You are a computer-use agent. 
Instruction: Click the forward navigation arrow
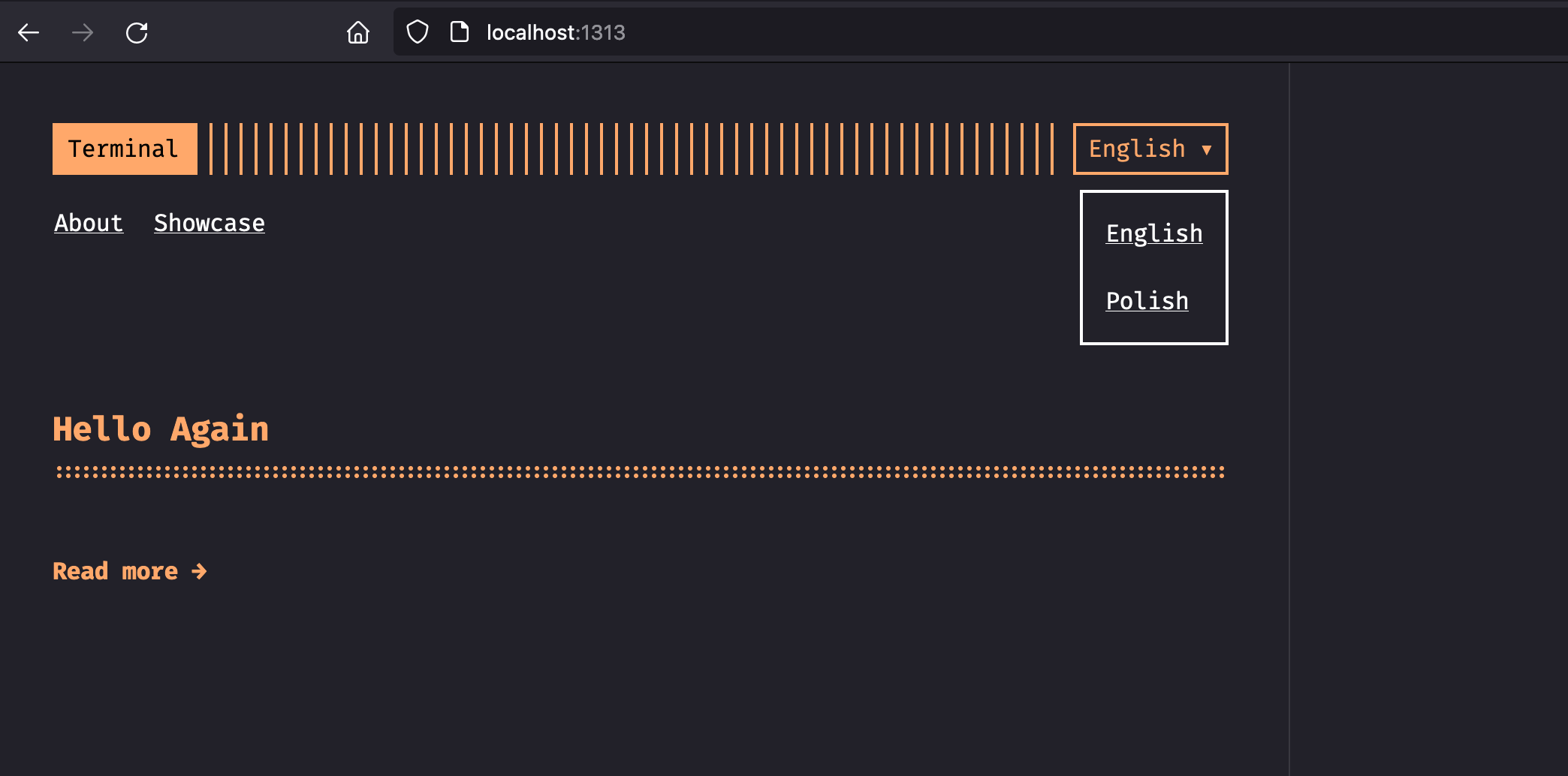coord(83,32)
